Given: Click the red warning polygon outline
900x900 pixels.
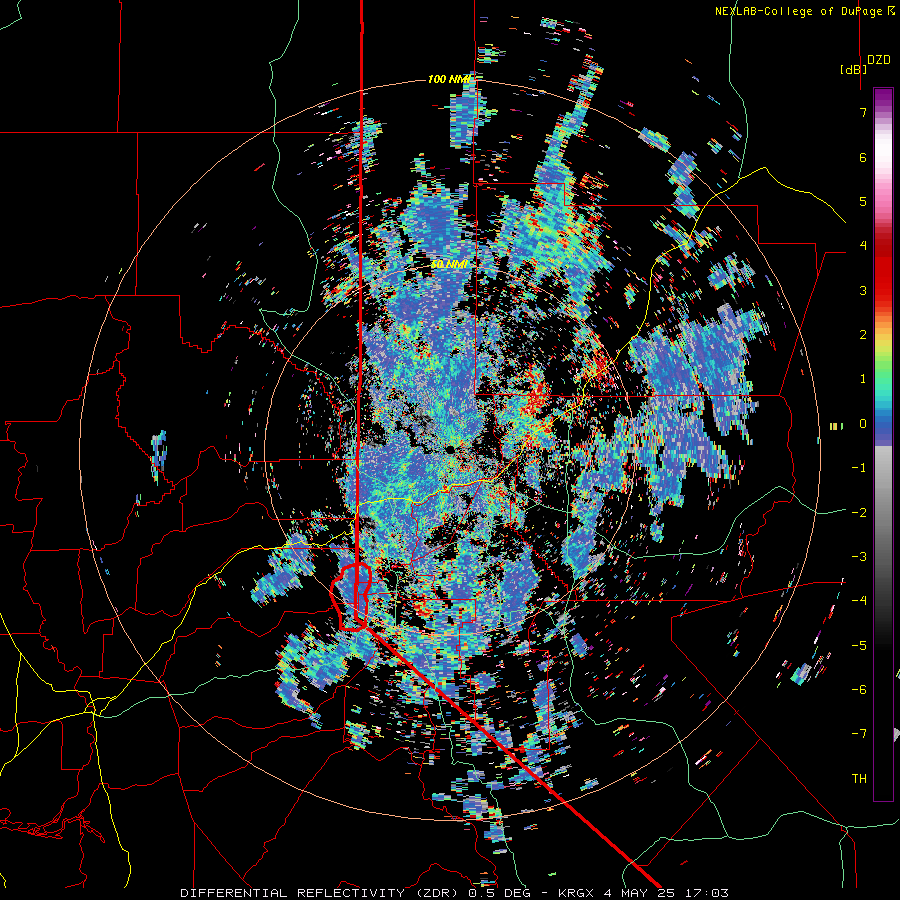Looking at the screenshot, I should tap(351, 598).
